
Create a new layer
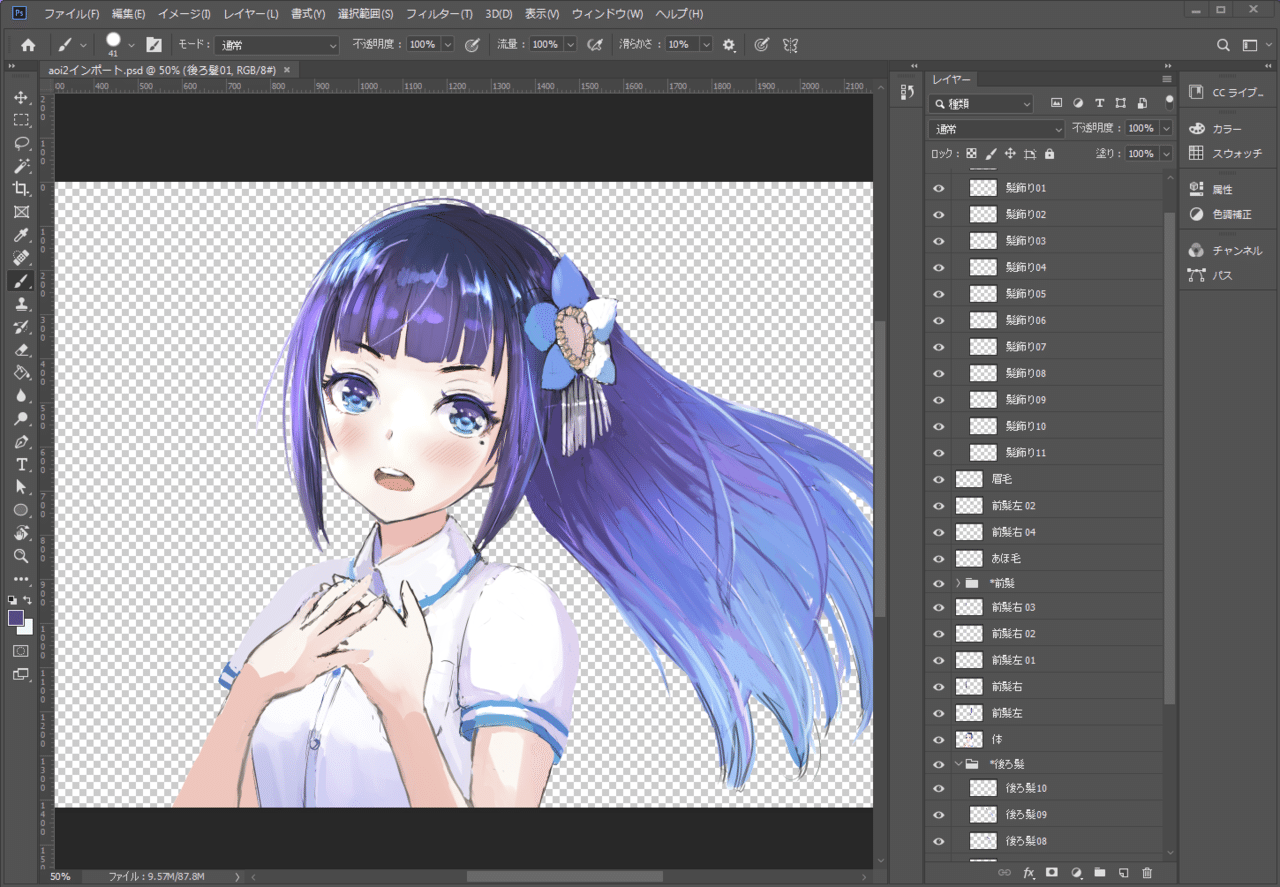point(1123,873)
